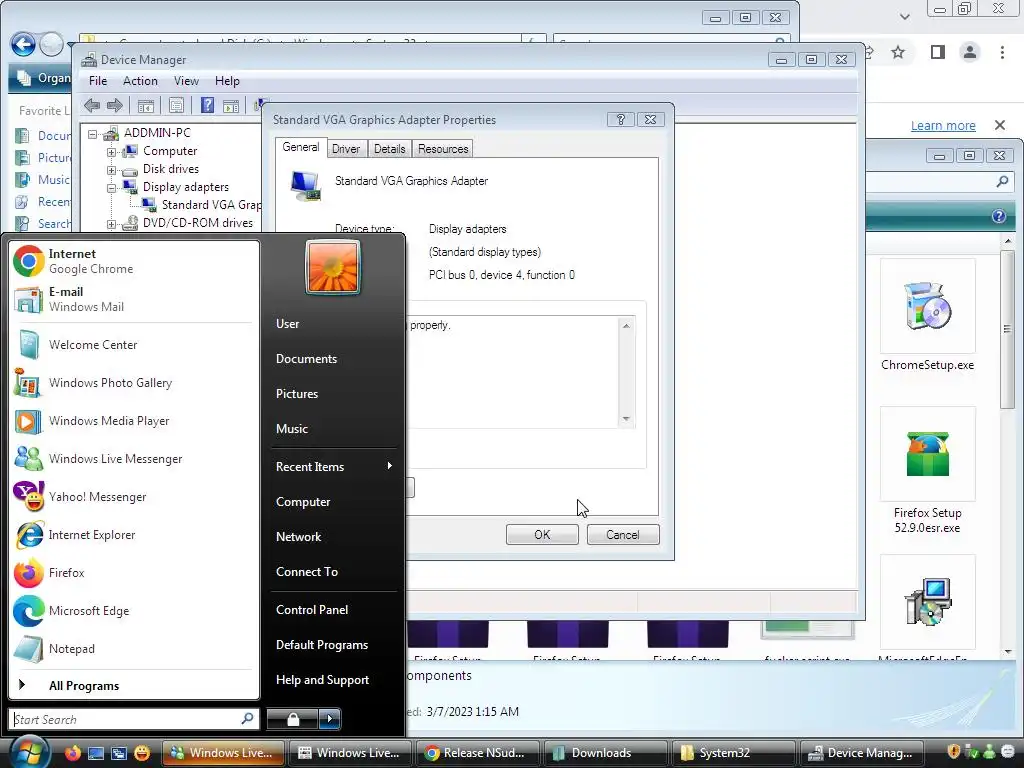
Task: Click Show/Hide action pane toolbar icon
Action: (x=231, y=105)
